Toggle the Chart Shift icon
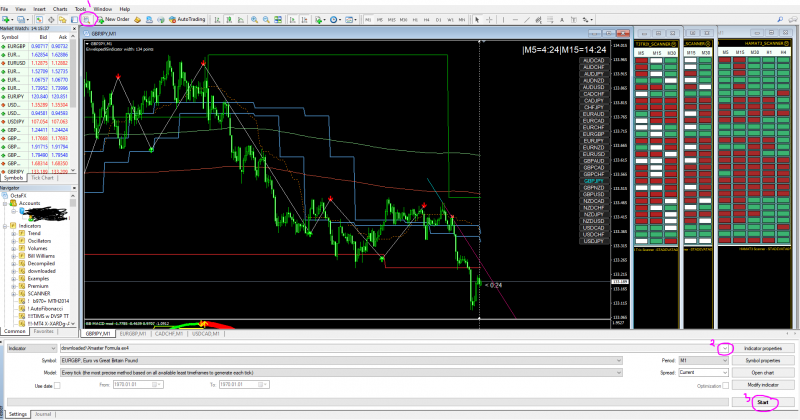800x420 pixels. click(x=305, y=19)
